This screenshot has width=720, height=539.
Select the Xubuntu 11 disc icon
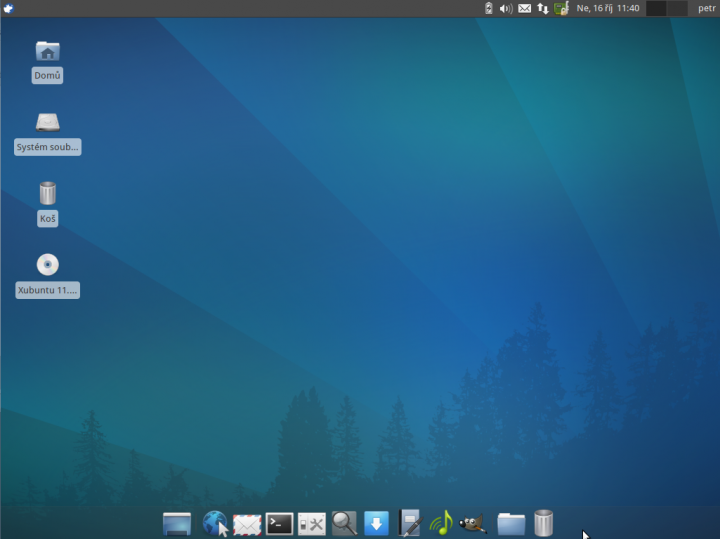point(48,264)
